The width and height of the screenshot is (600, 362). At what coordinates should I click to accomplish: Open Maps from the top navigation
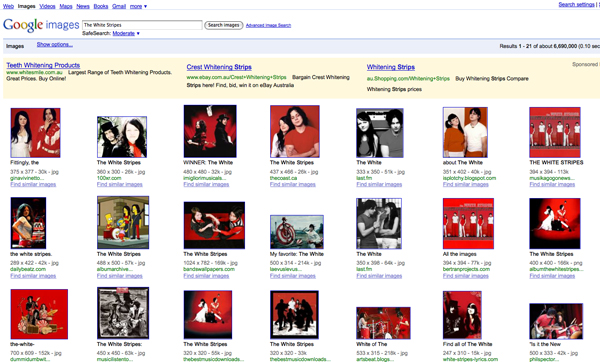[66, 6]
